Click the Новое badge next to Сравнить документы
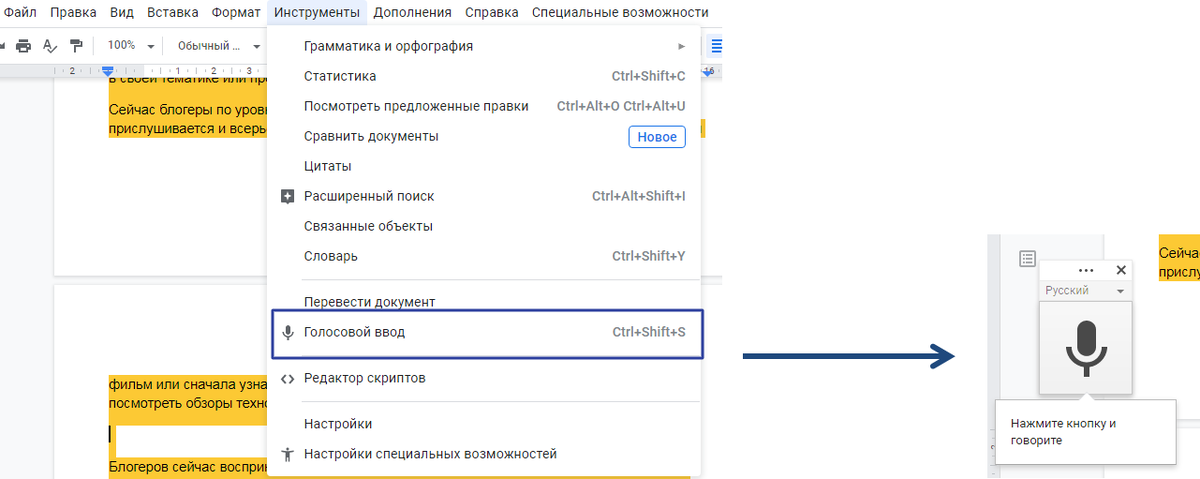This screenshot has width=1200, height=479. tap(657, 137)
